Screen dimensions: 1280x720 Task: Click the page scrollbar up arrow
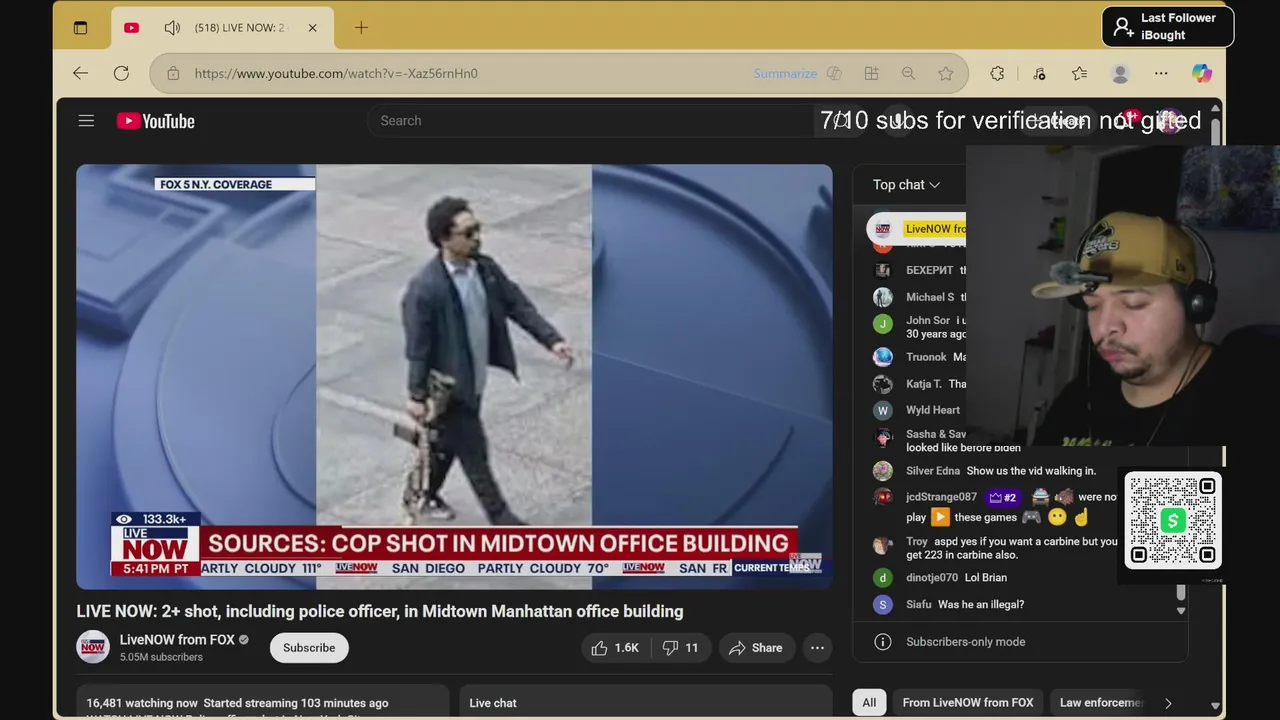[x=1215, y=108]
